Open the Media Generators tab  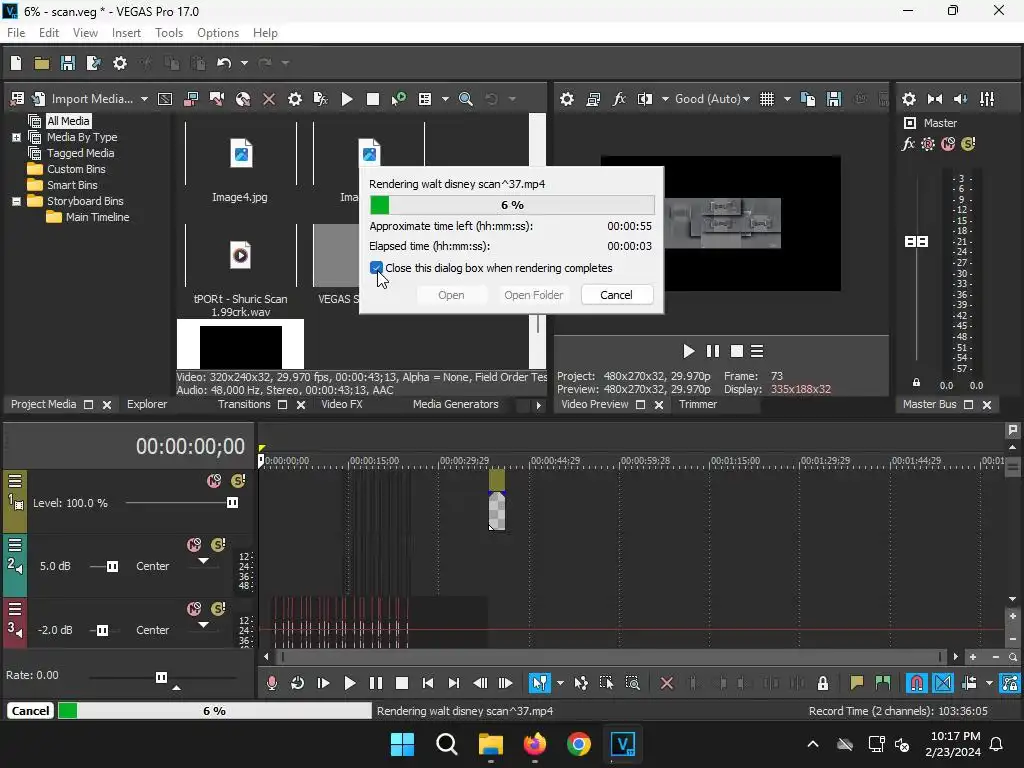[x=455, y=404]
